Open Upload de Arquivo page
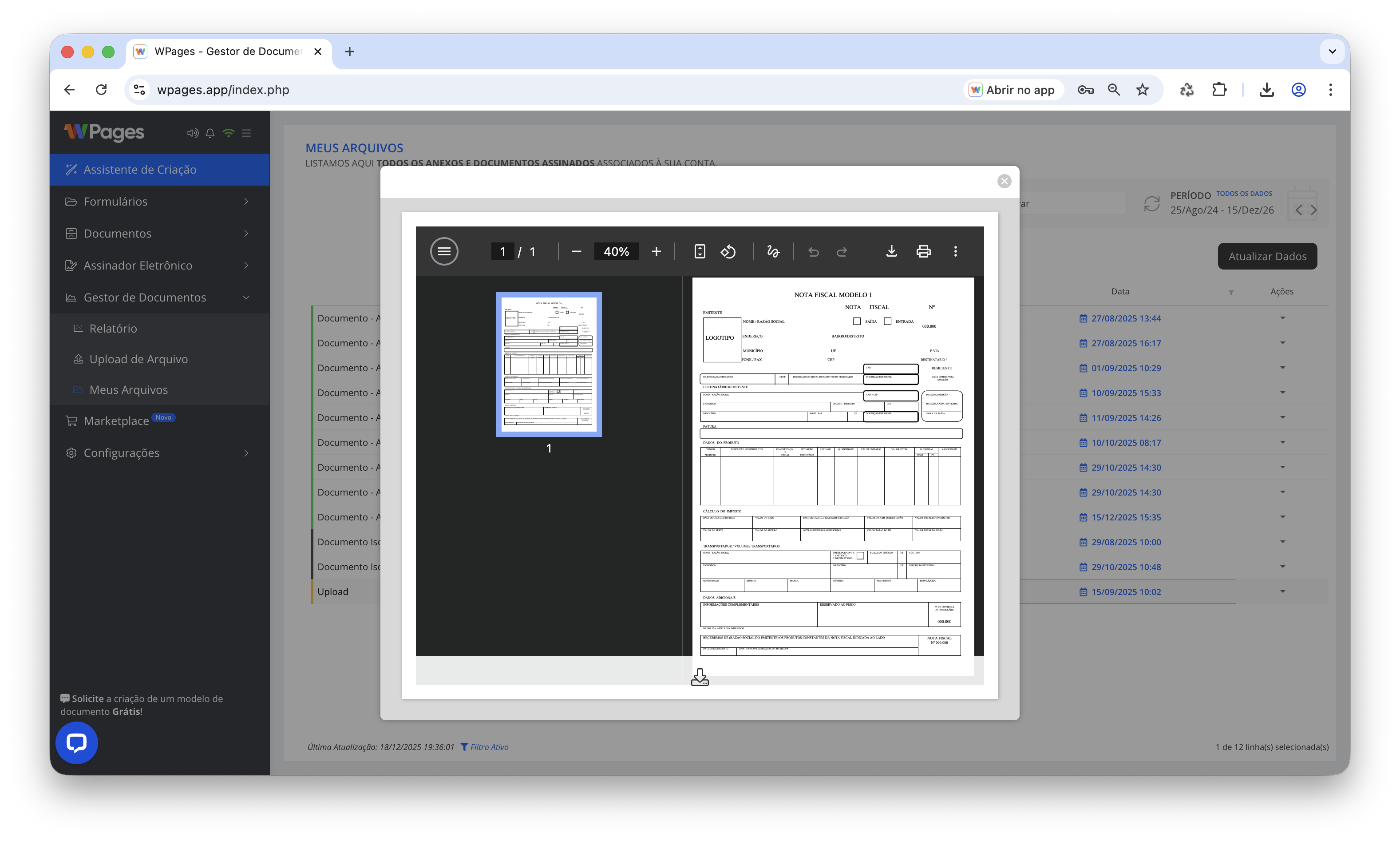 coord(138,359)
